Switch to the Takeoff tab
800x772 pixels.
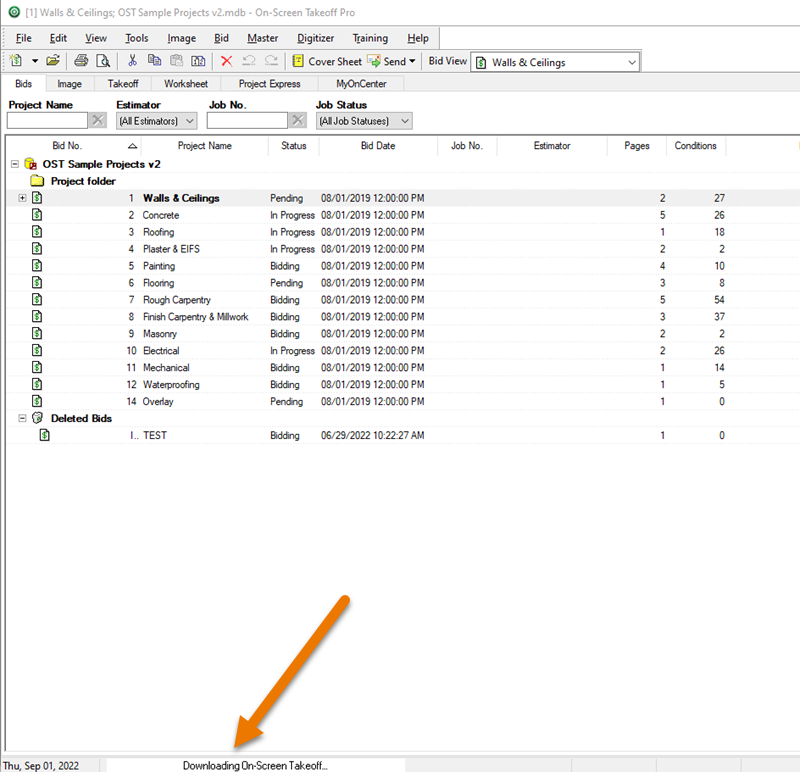[123, 84]
